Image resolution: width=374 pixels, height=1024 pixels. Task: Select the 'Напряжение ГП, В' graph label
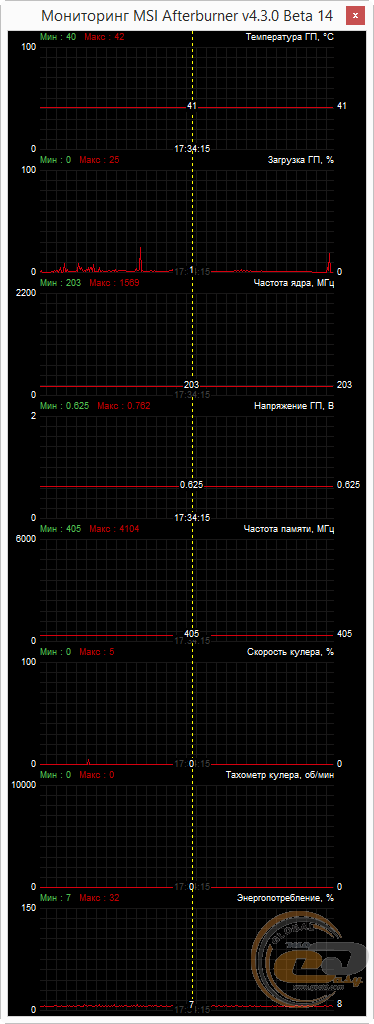coord(294,406)
